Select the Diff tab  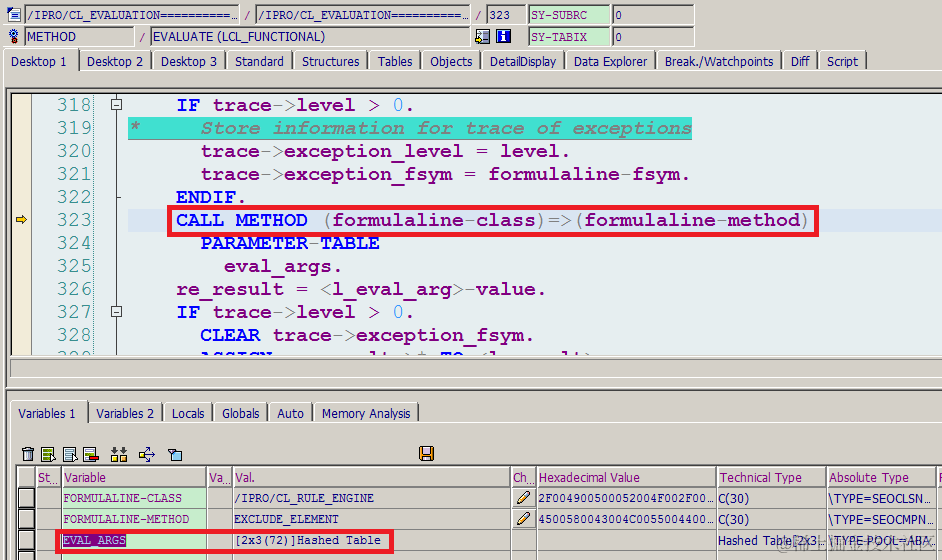click(x=800, y=61)
